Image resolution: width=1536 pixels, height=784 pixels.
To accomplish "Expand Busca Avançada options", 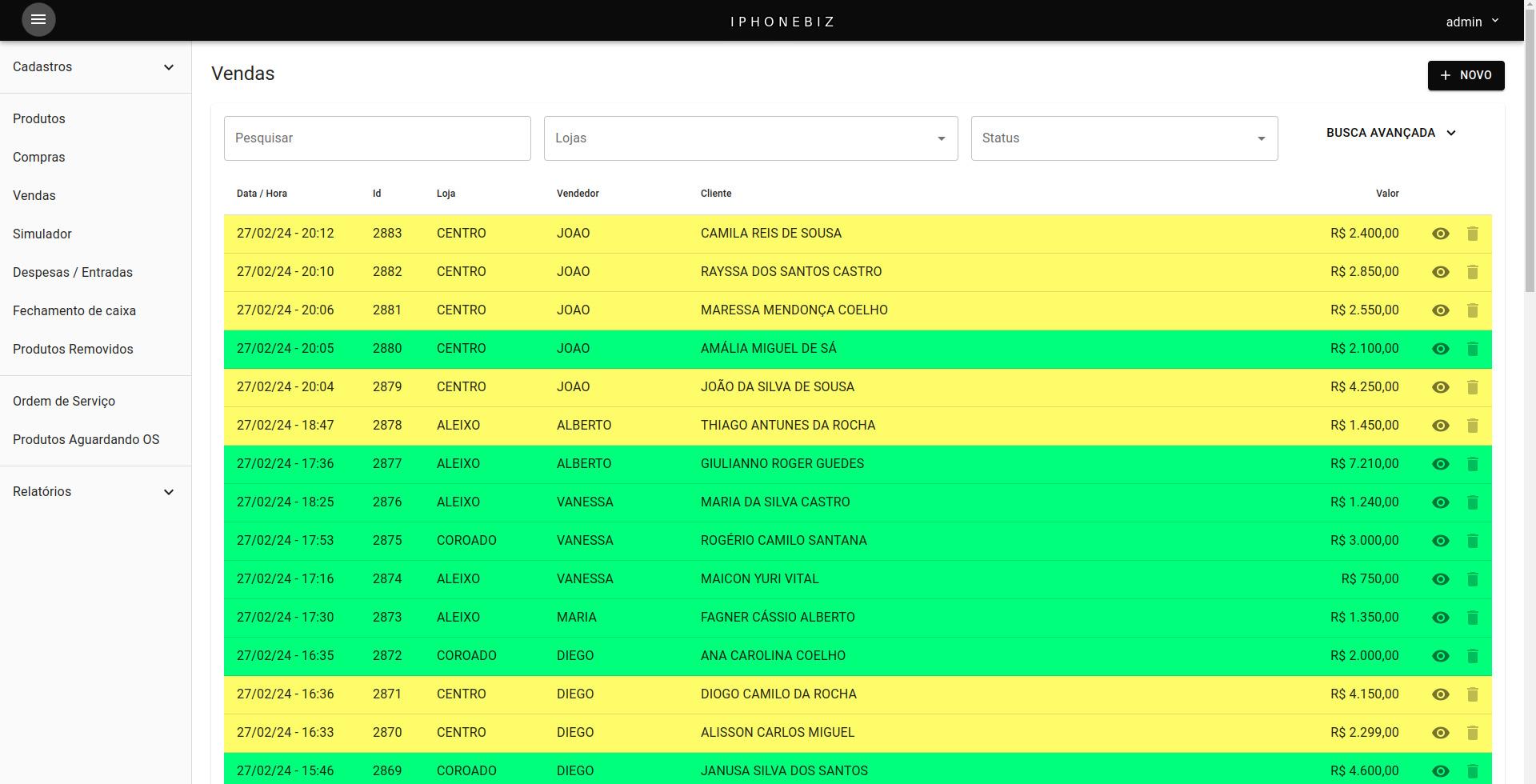I will (1390, 133).
